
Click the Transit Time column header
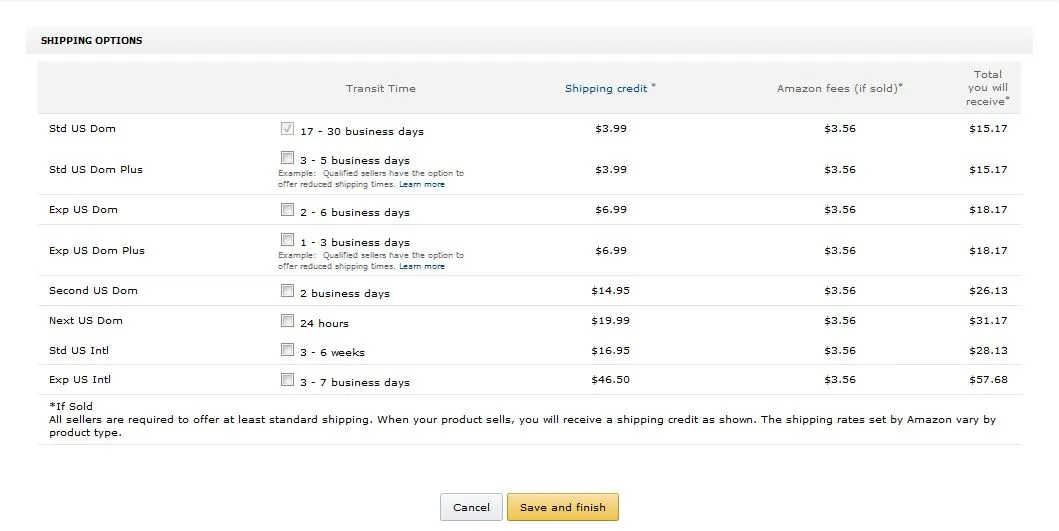point(380,89)
